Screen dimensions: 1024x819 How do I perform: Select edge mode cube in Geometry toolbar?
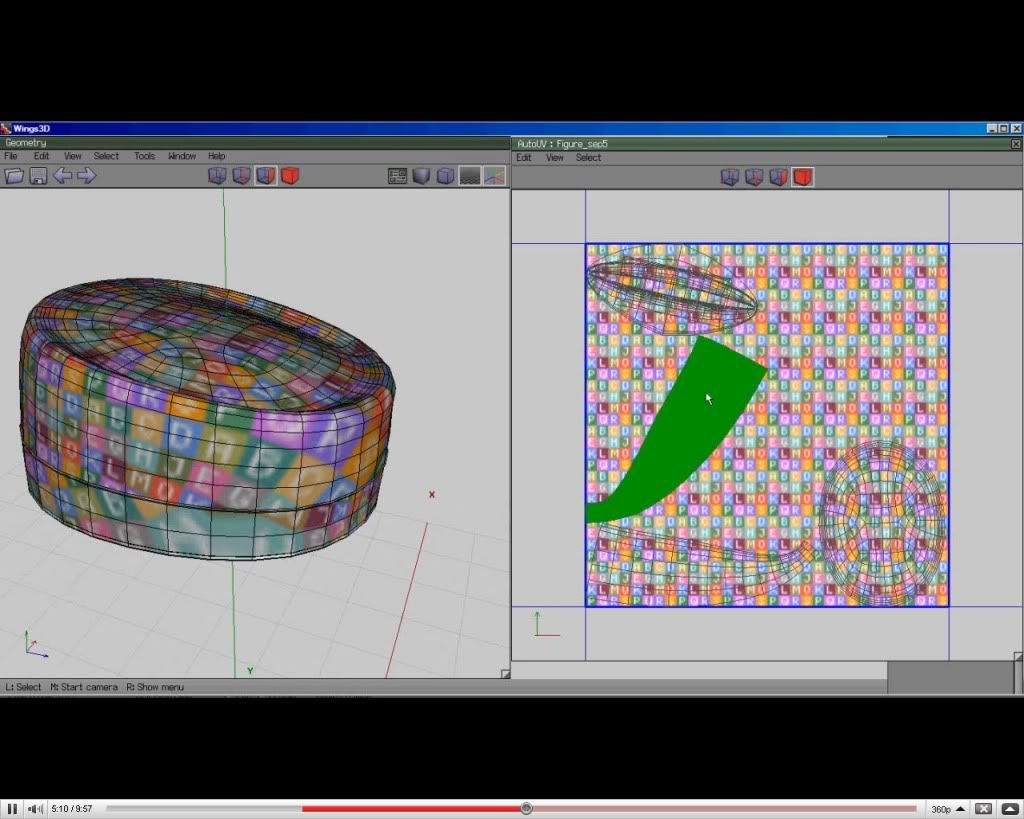point(241,176)
